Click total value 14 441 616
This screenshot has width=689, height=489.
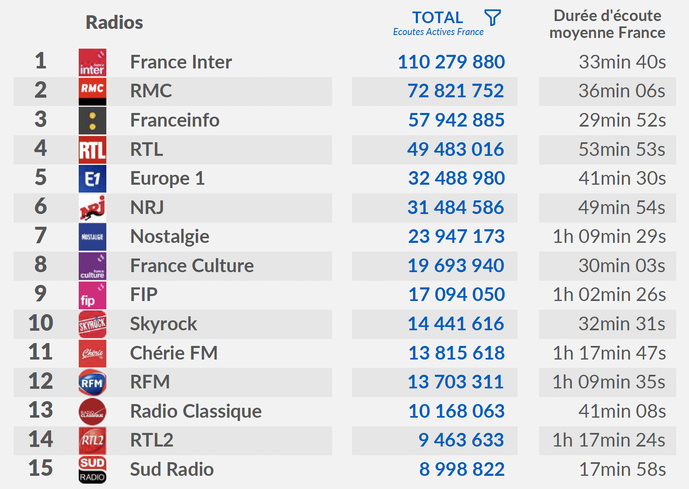coord(456,324)
